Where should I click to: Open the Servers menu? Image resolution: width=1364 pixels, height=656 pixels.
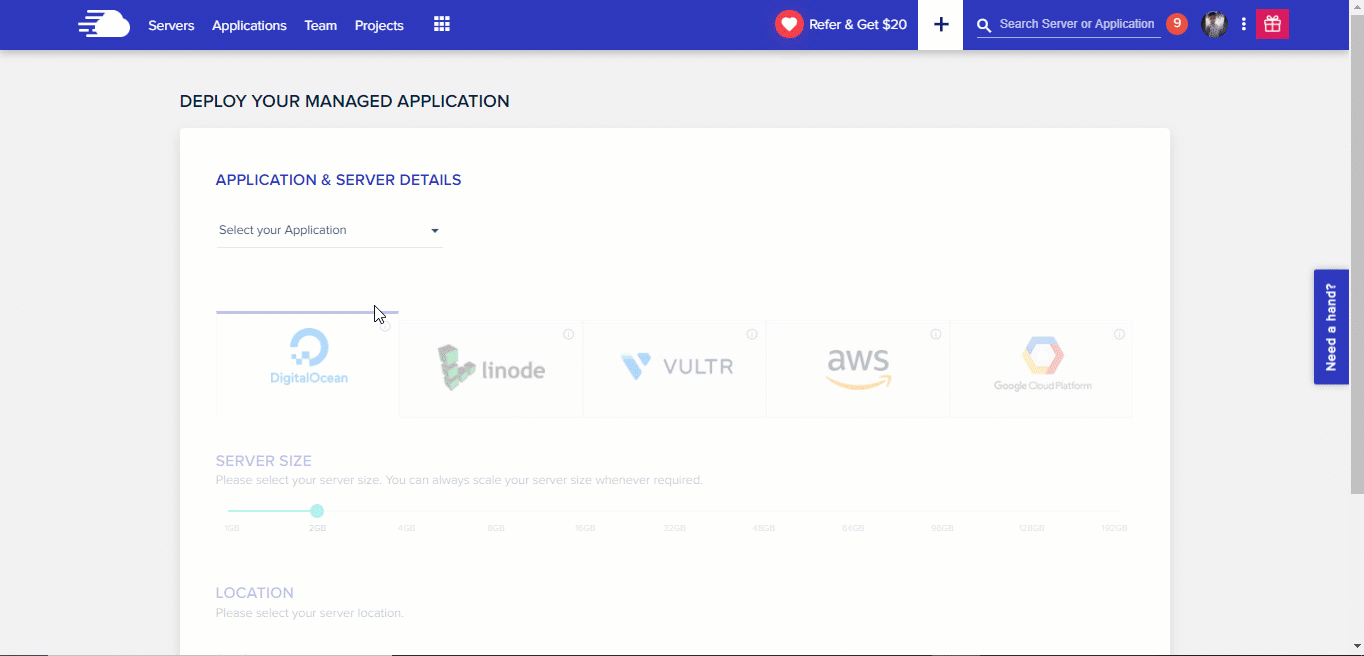171,25
